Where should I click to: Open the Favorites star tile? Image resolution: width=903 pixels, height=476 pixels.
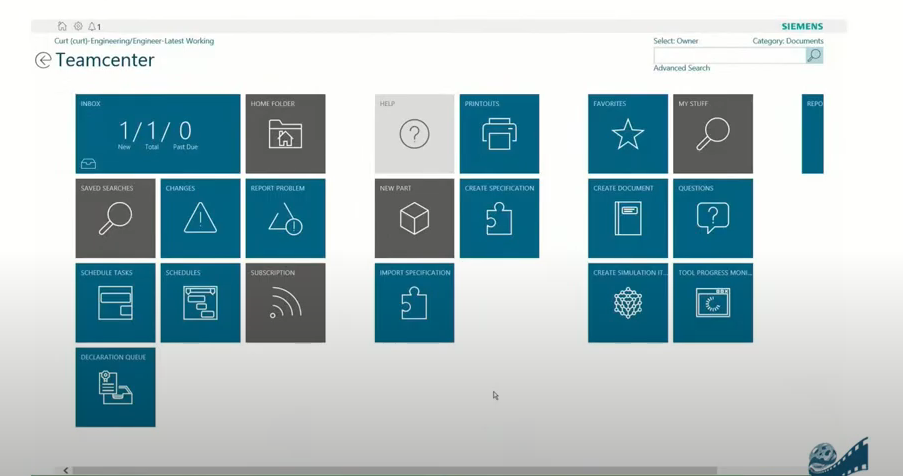[628, 134]
